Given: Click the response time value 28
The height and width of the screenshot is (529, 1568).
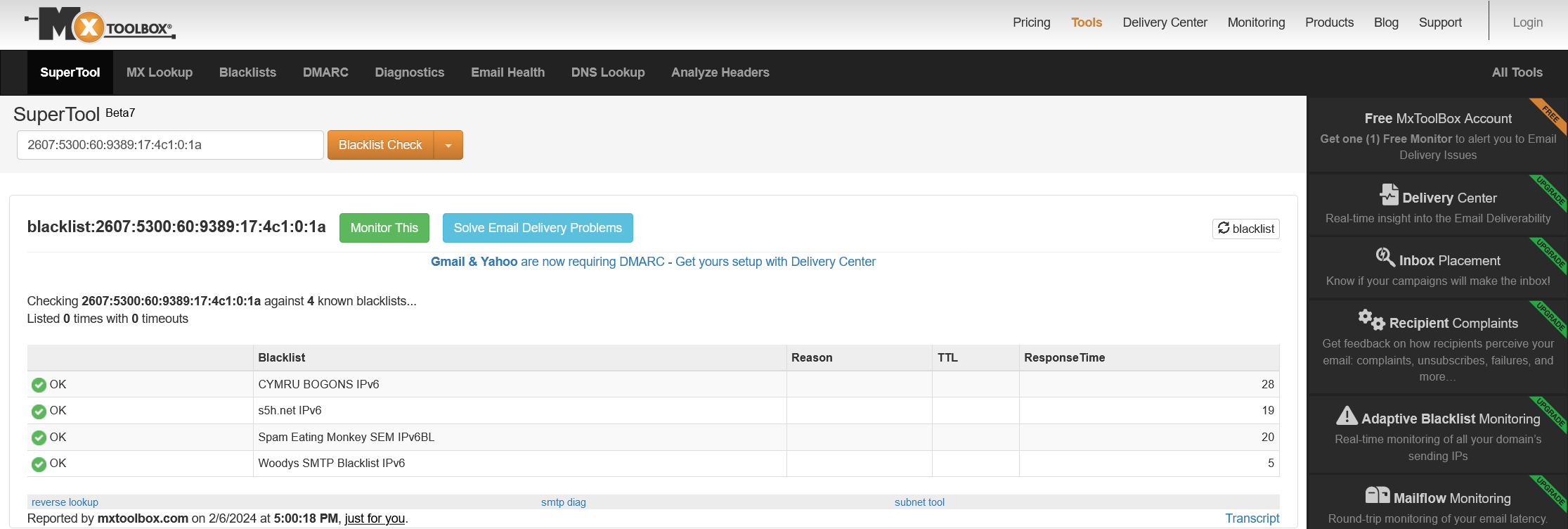Looking at the screenshot, I should [1267, 385].
